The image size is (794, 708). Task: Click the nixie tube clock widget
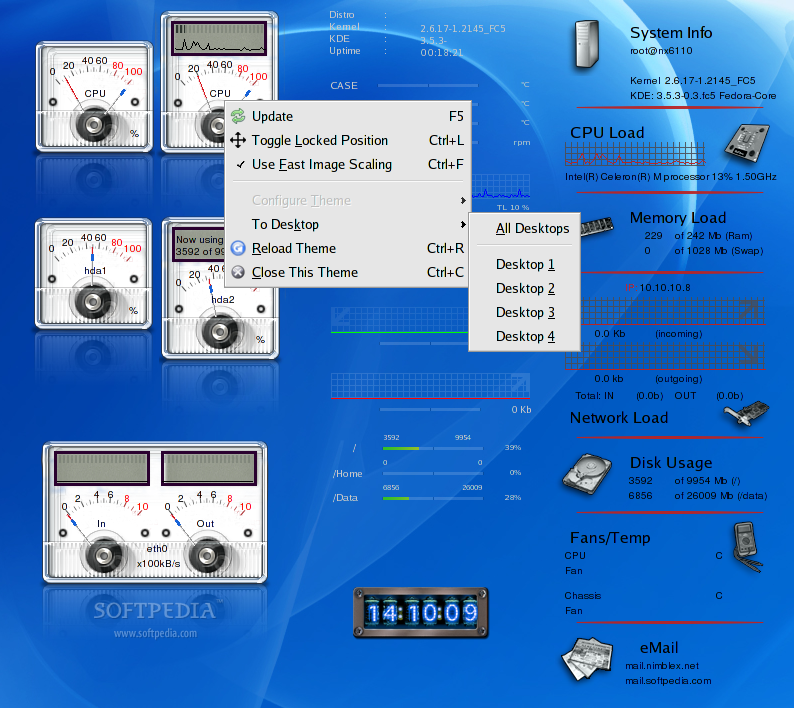tap(421, 612)
